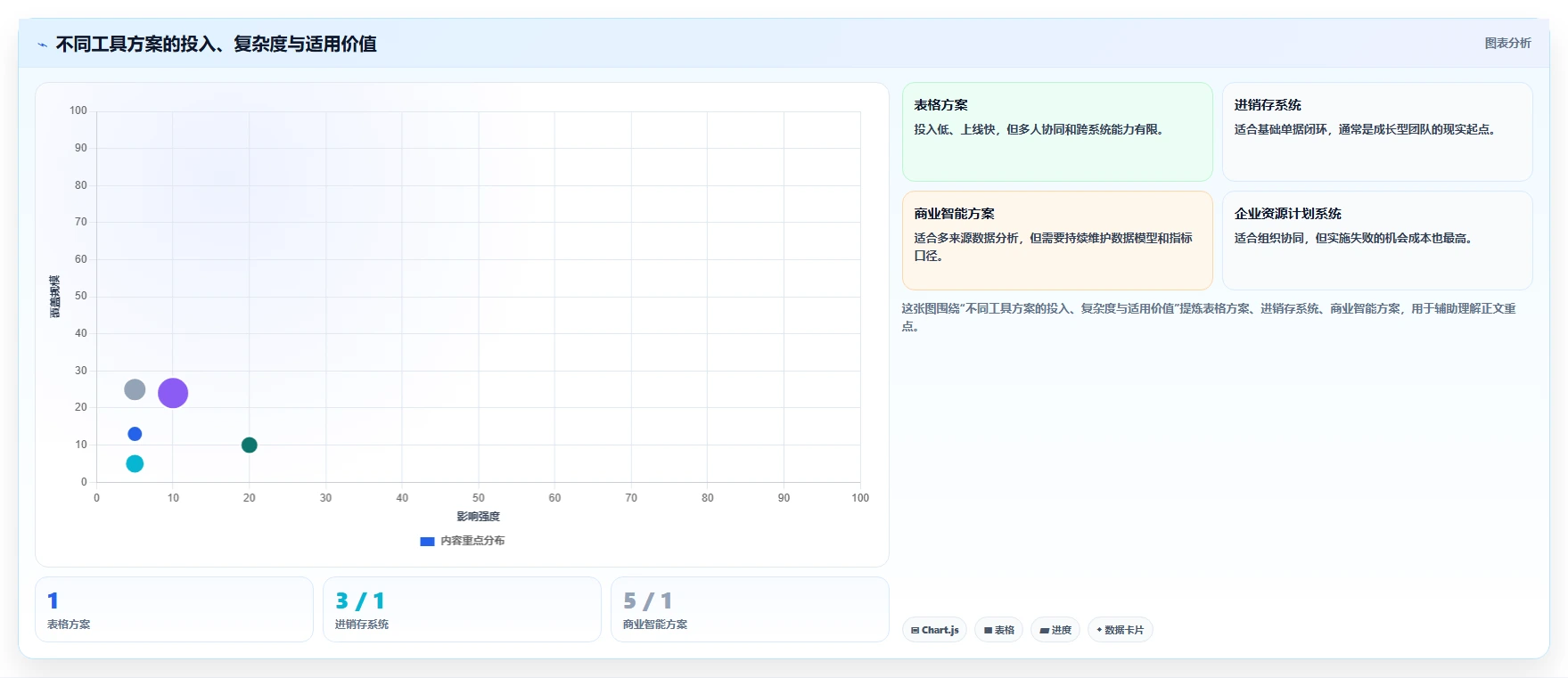
Task: Click the header title 不同工具方案的投入、复杂度与适用价值
Action: coord(216,44)
